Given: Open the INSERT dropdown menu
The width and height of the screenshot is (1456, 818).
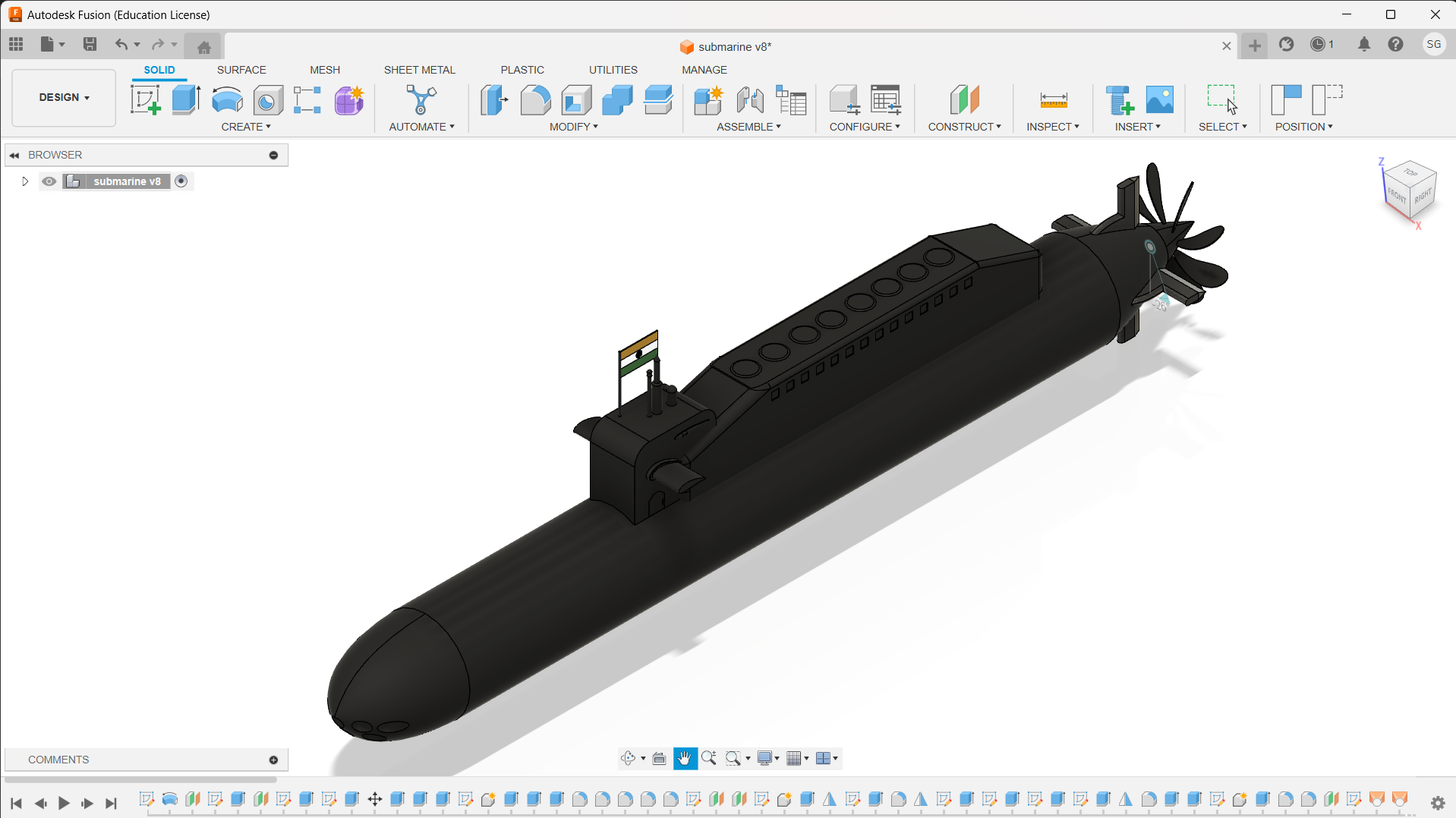Looking at the screenshot, I should (1137, 127).
